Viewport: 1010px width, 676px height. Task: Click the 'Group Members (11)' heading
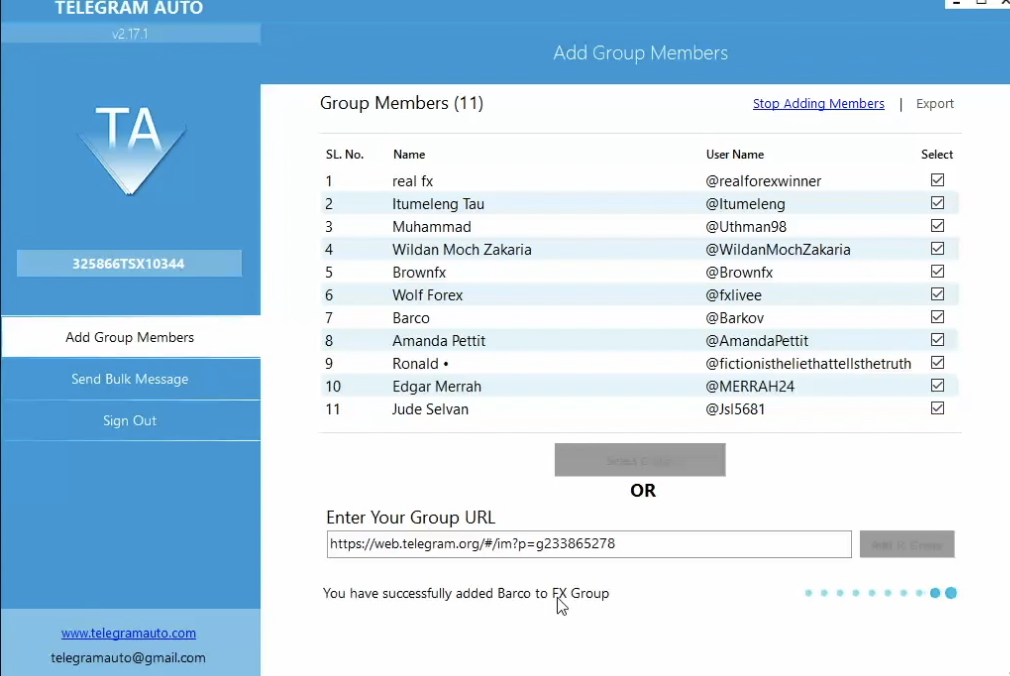pyautogui.click(x=401, y=103)
